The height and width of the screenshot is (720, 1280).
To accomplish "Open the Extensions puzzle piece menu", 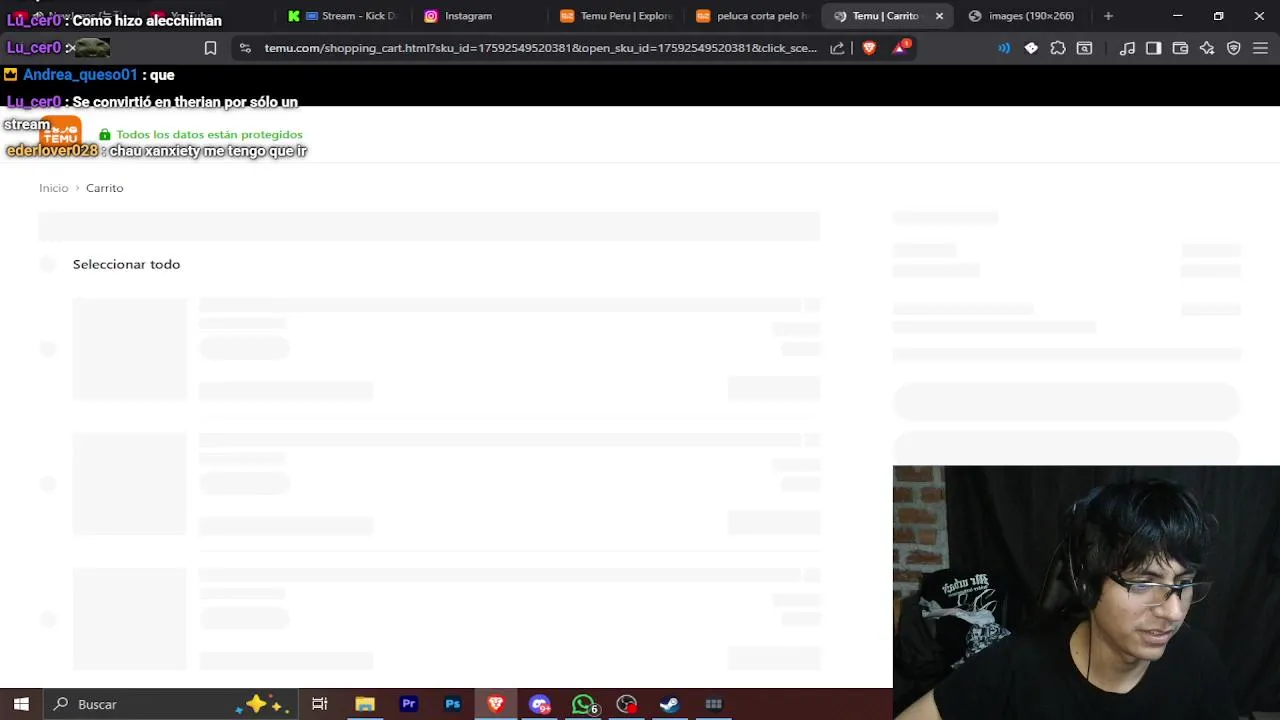I will click(x=1058, y=48).
